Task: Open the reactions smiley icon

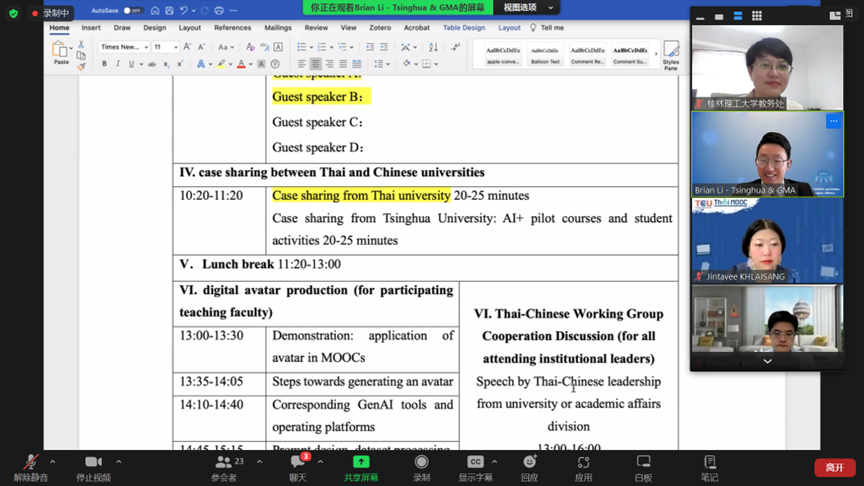Action: pos(529,462)
